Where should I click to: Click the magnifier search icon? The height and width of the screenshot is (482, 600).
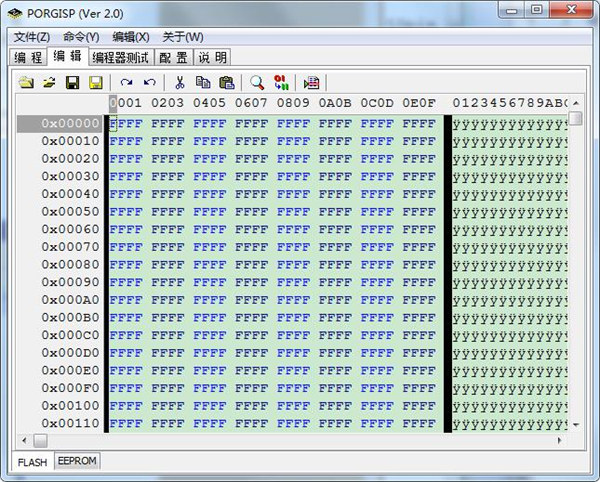tap(257, 82)
